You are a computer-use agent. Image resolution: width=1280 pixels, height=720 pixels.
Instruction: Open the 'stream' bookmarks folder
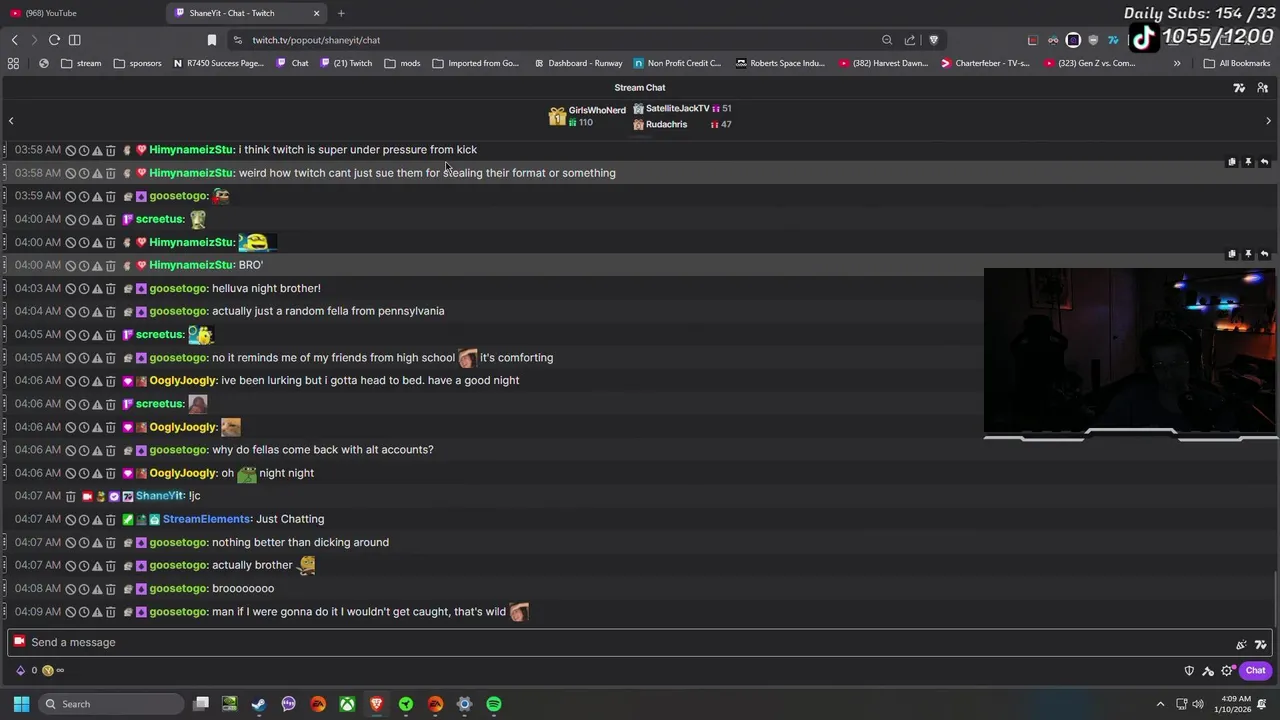(81, 63)
